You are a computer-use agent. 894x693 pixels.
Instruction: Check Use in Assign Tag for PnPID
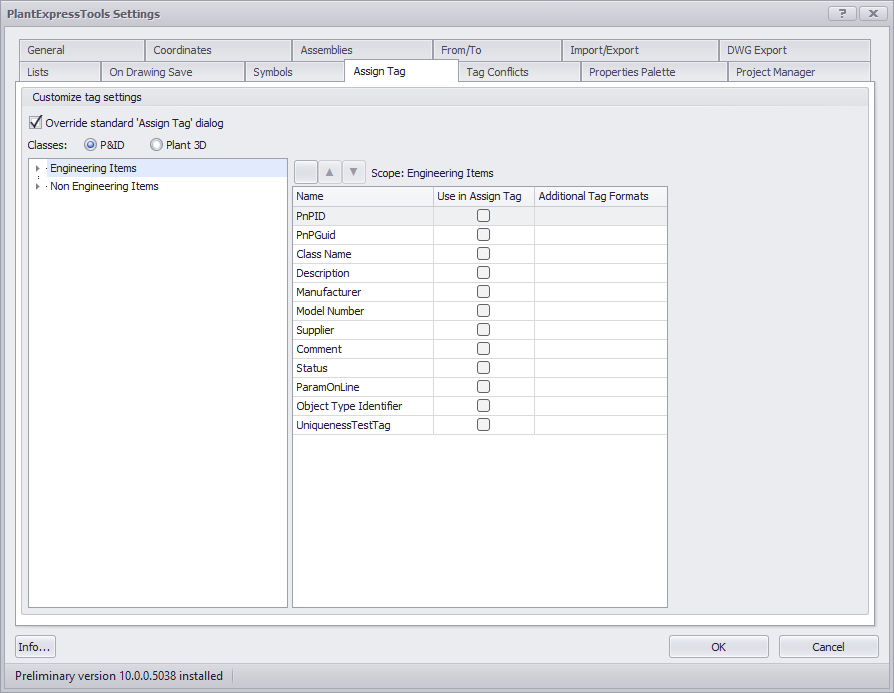tap(483, 216)
